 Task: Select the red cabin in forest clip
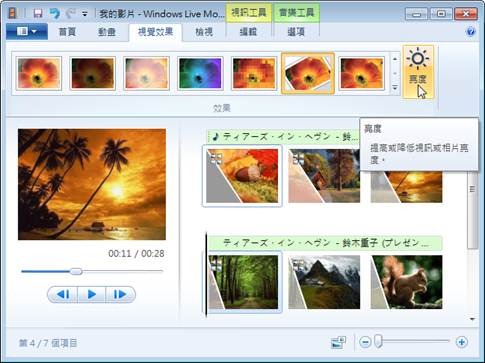324,176
